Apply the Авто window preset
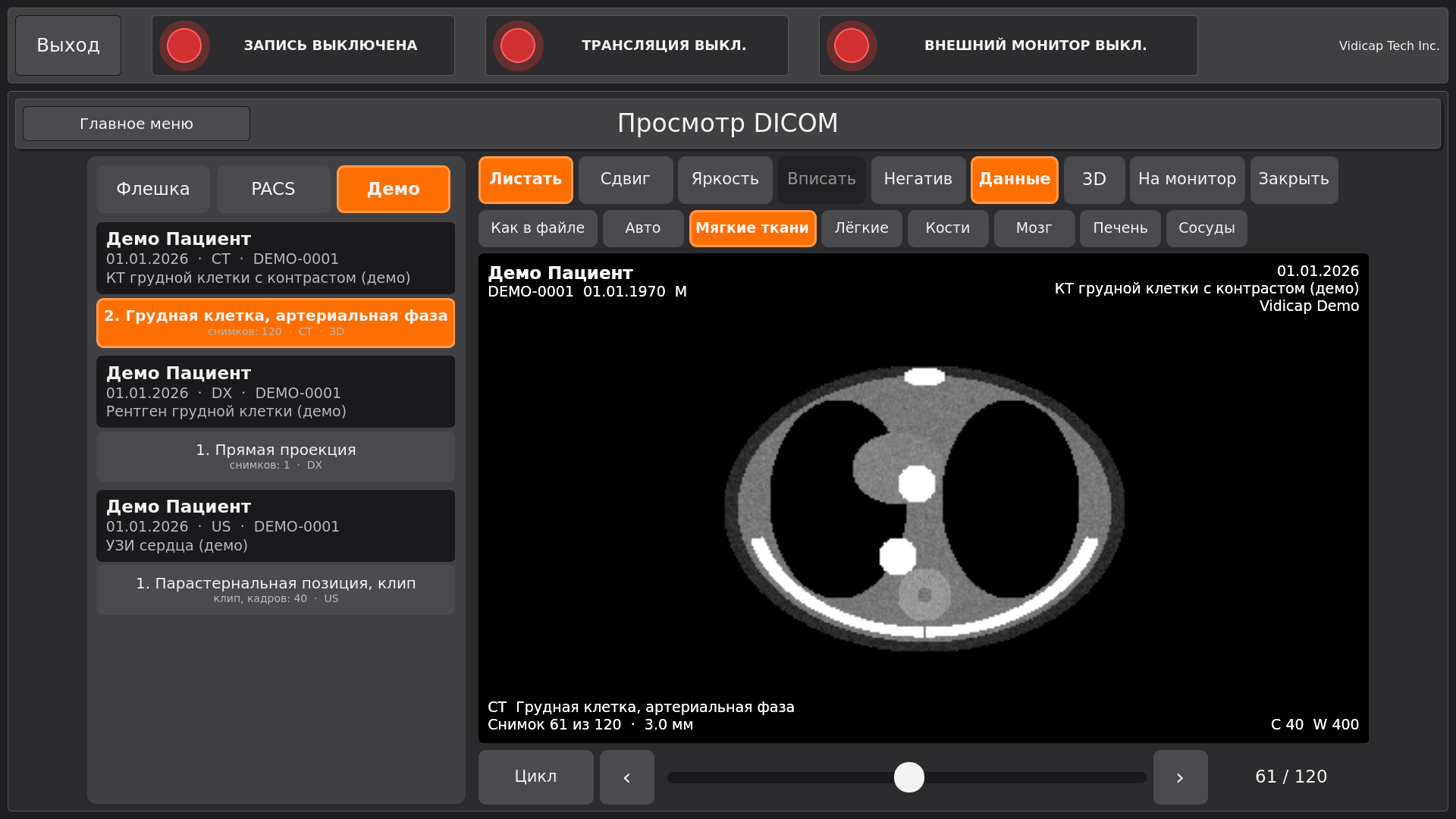Screen dimensions: 1456x819 click(643, 228)
